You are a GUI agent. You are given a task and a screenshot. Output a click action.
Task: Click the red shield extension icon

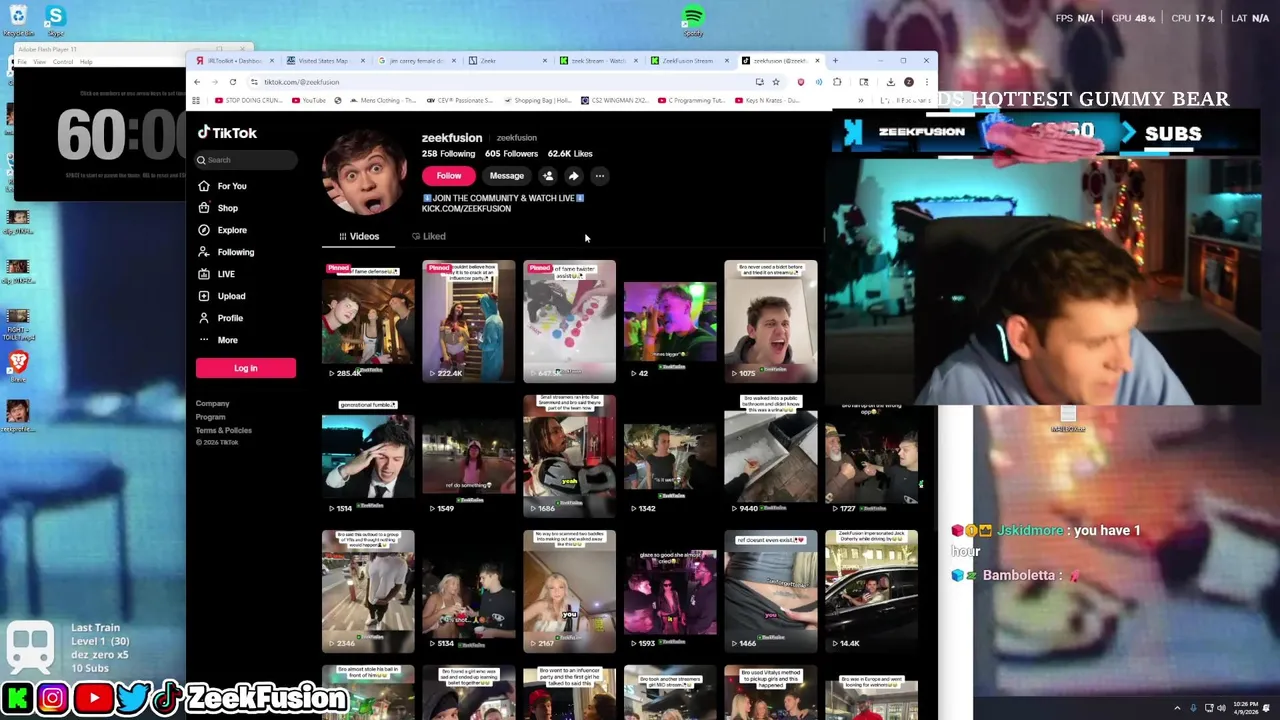[800, 82]
